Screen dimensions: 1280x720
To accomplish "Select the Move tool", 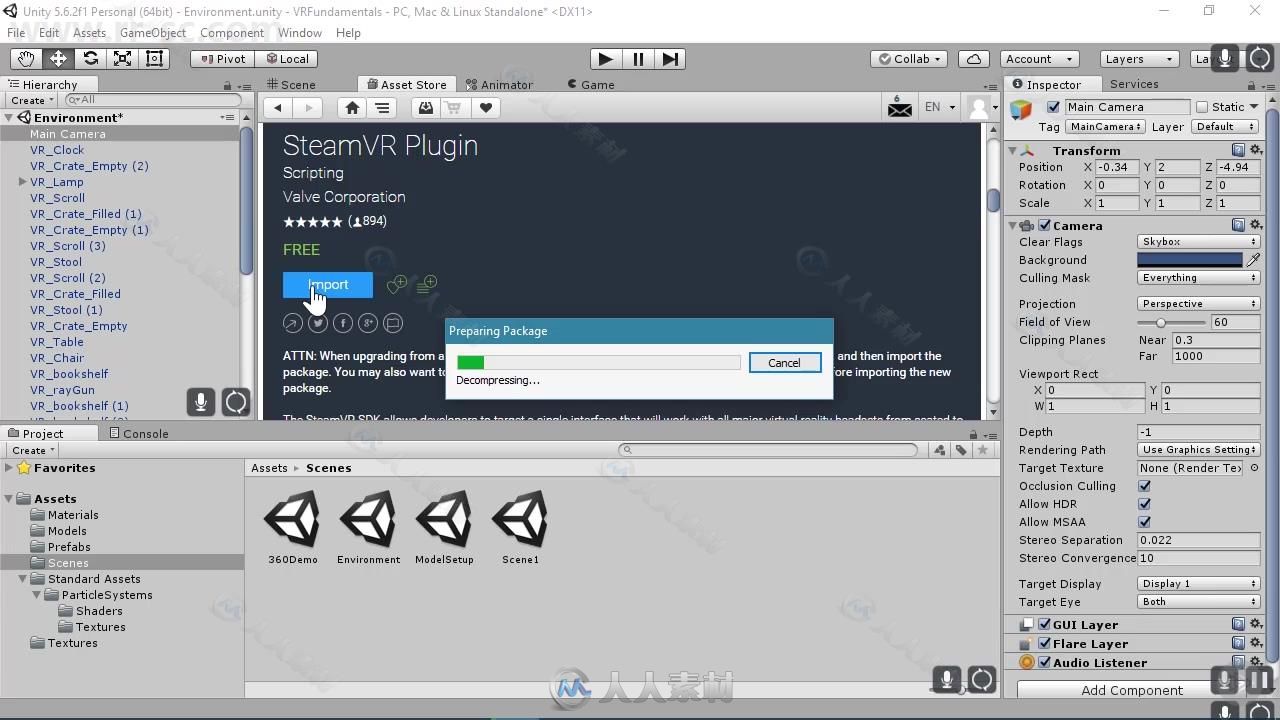I will pos(58,59).
